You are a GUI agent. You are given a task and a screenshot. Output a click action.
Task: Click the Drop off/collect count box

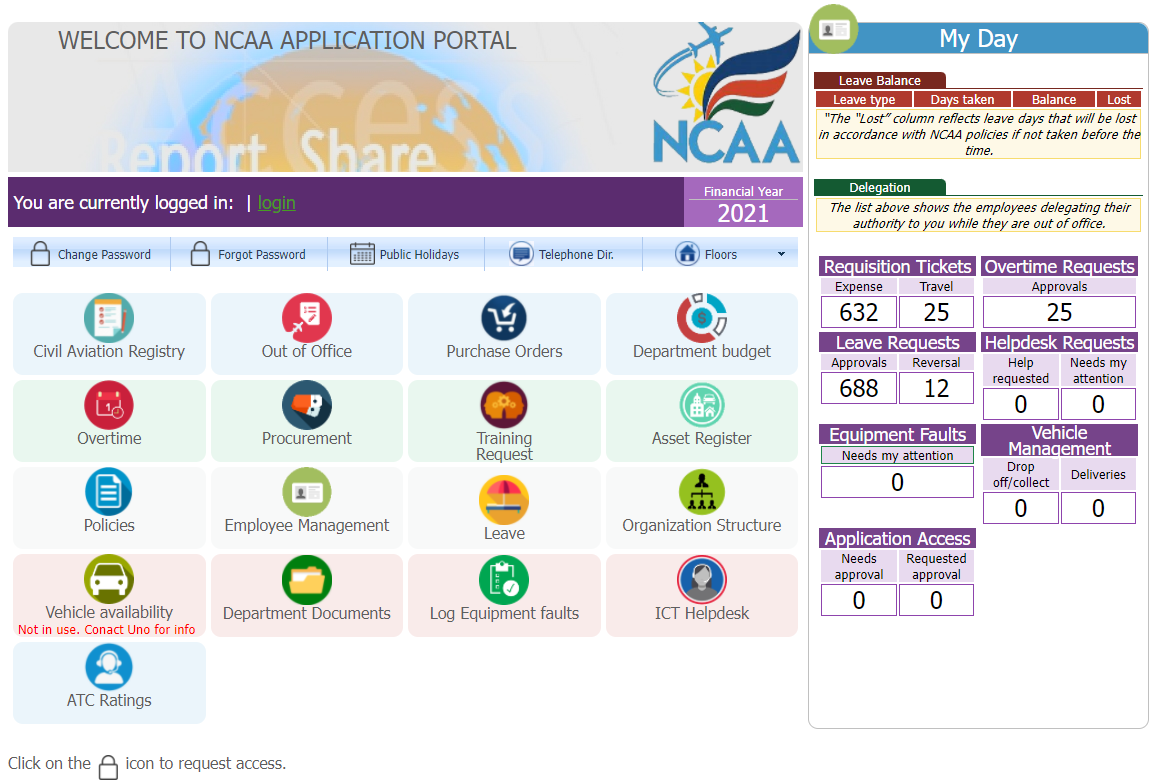tap(1020, 508)
